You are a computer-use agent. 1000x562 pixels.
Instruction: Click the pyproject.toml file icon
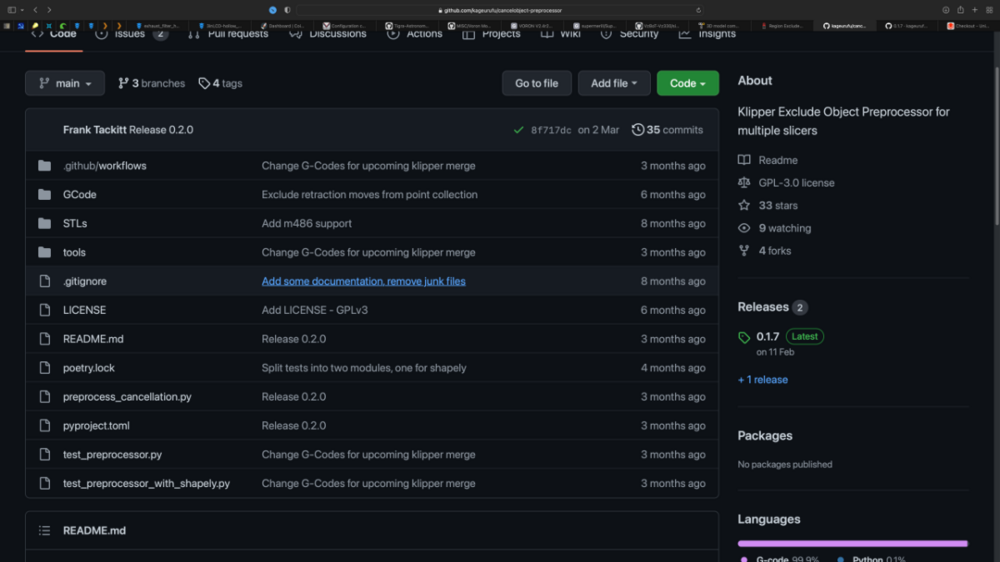coord(45,425)
